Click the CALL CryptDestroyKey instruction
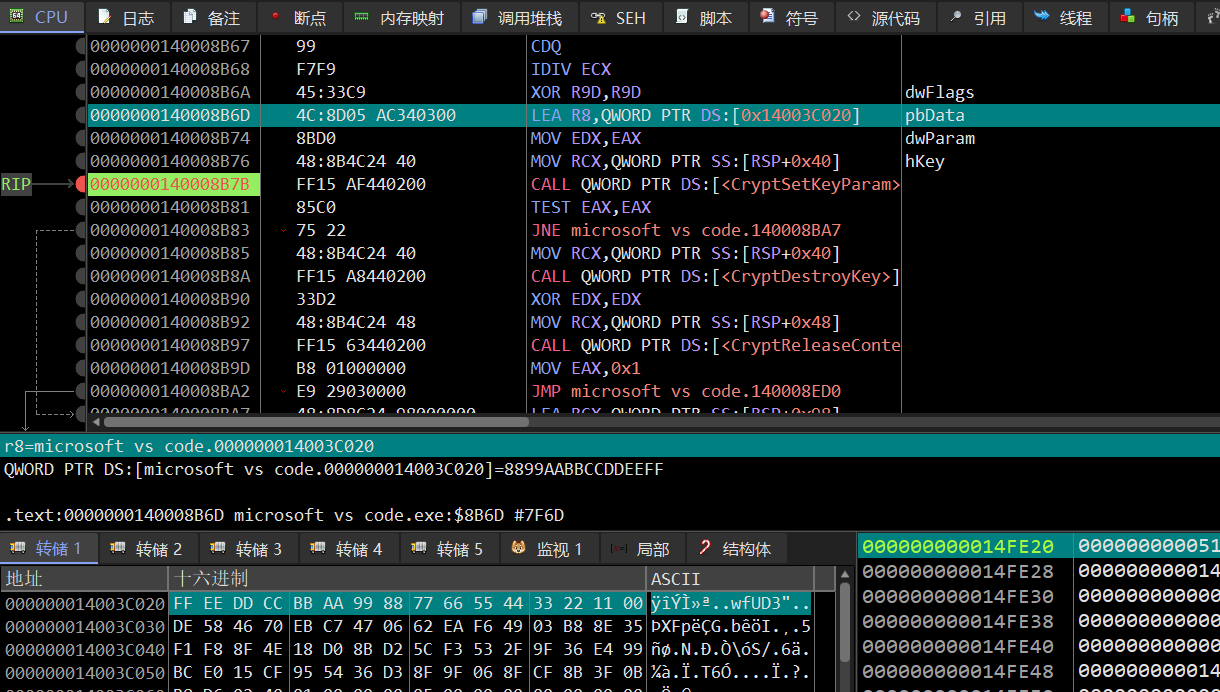This screenshot has width=1220, height=692. coord(714,276)
